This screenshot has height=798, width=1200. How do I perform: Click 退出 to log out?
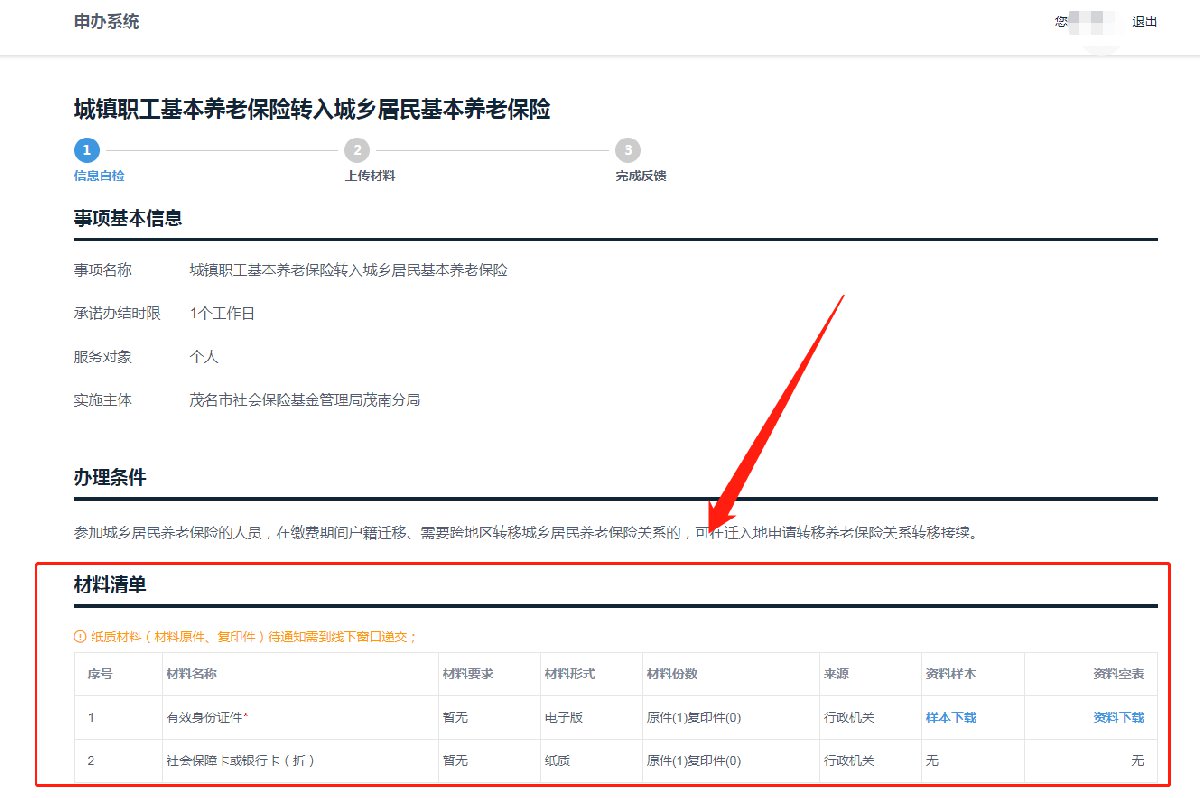1144,21
